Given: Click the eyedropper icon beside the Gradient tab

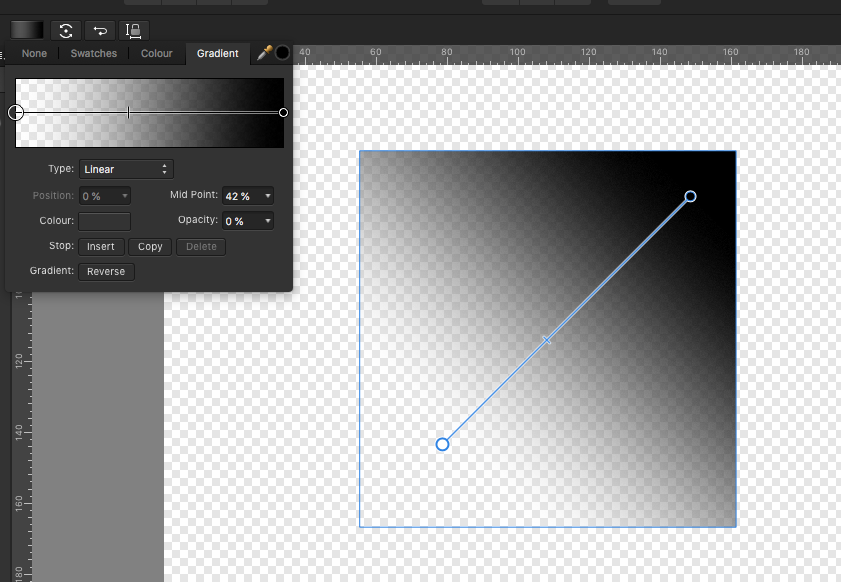Looking at the screenshot, I should 264,53.
